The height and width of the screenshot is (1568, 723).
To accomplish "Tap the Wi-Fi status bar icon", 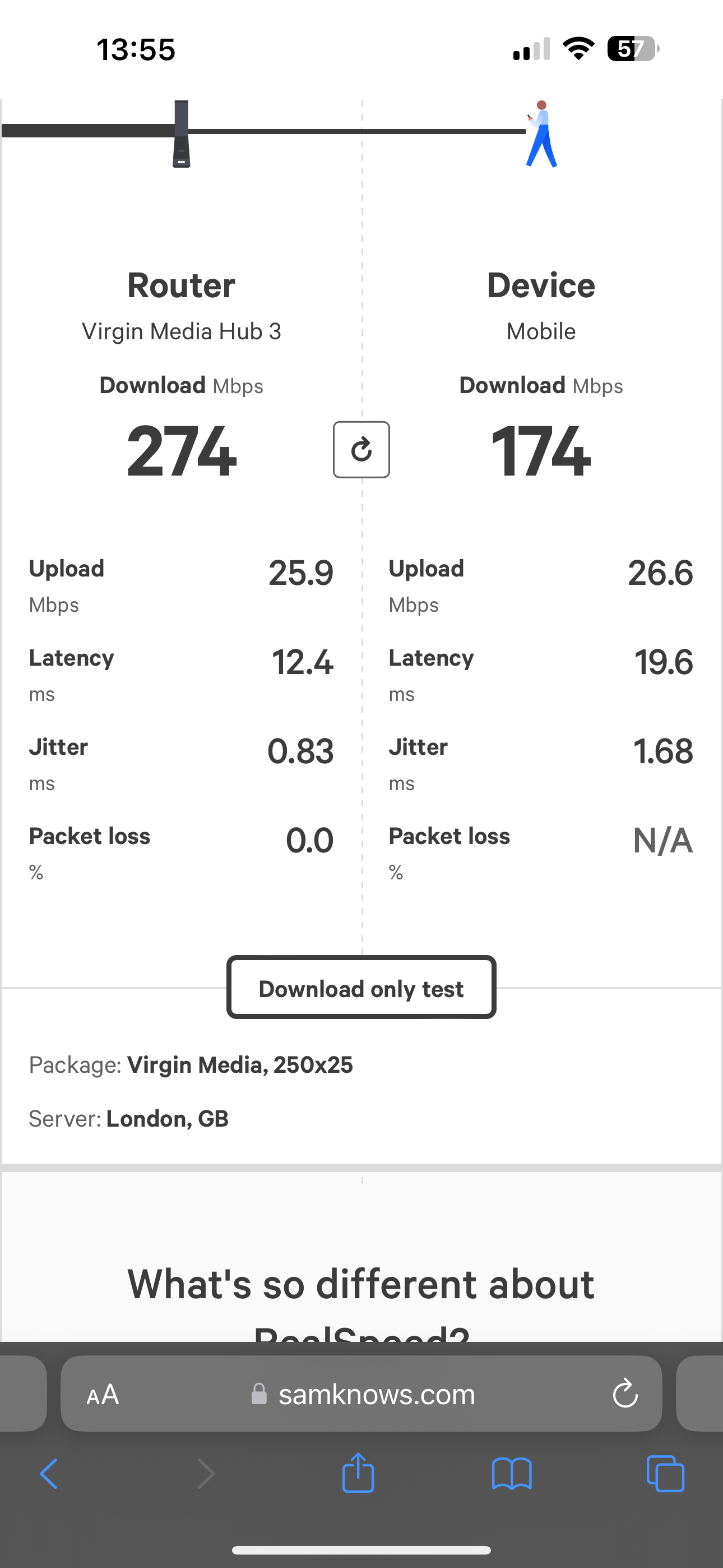I will 578,49.
